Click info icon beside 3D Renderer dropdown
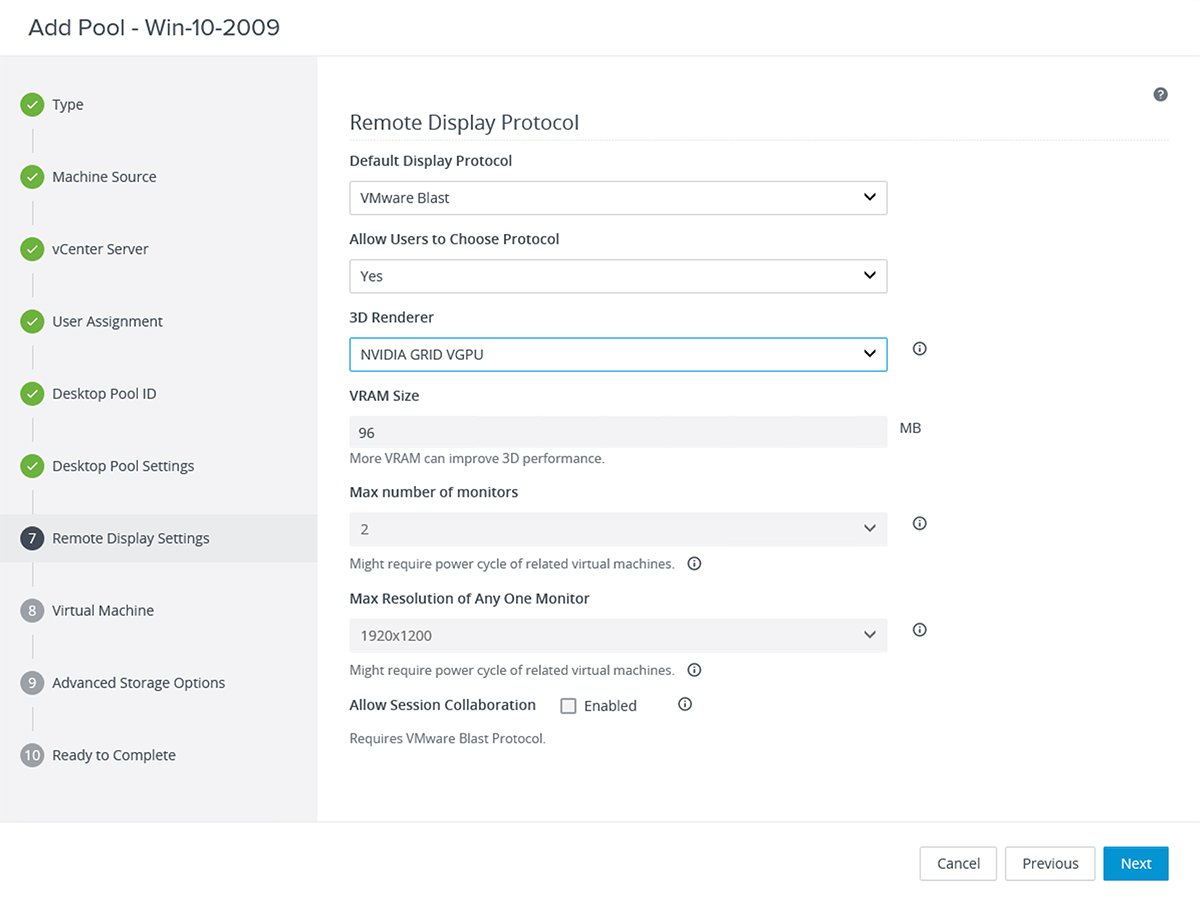 coord(920,349)
